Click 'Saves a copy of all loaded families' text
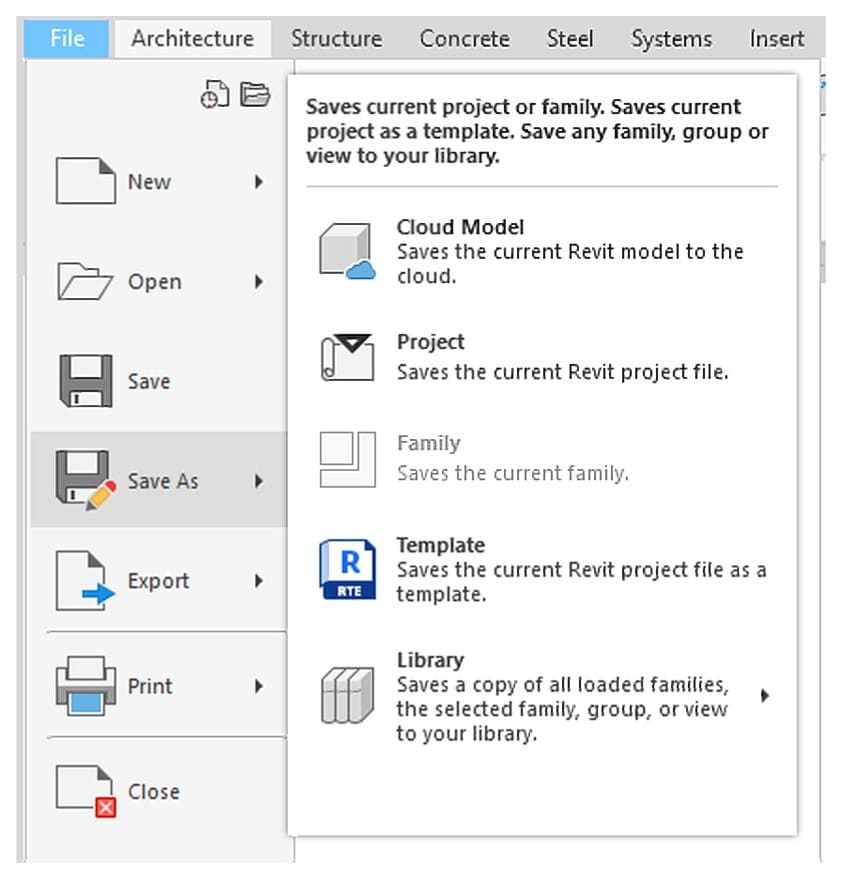The image size is (842, 879). 563,709
